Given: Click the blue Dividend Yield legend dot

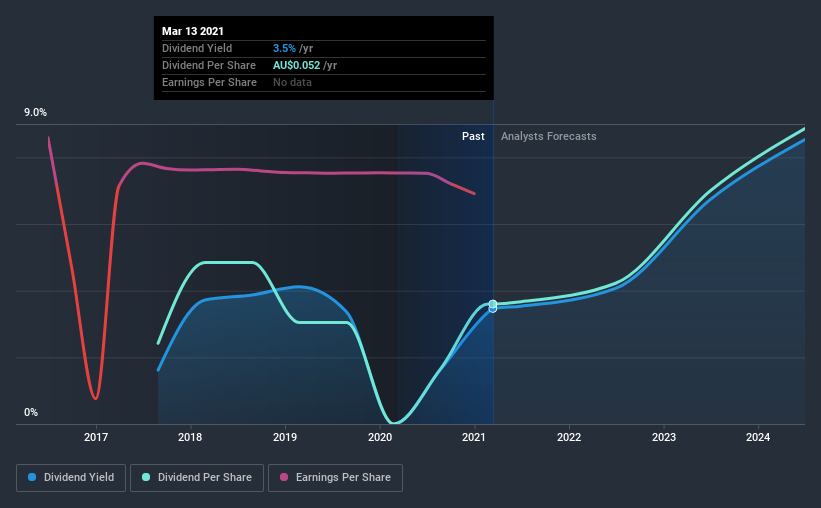Looking at the screenshot, I should (32, 477).
